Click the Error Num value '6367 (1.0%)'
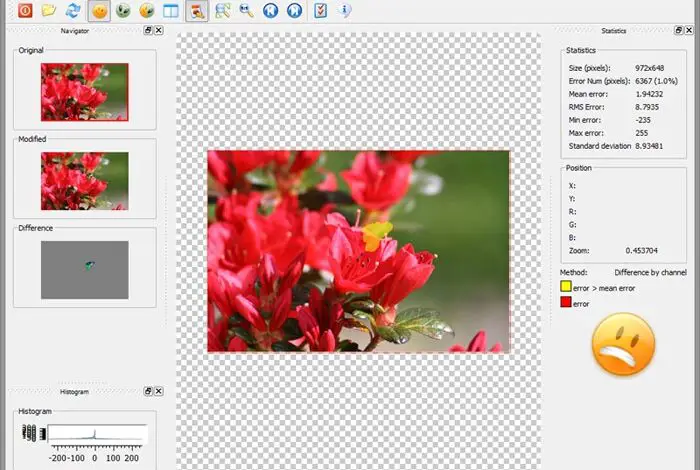 (x=656, y=81)
